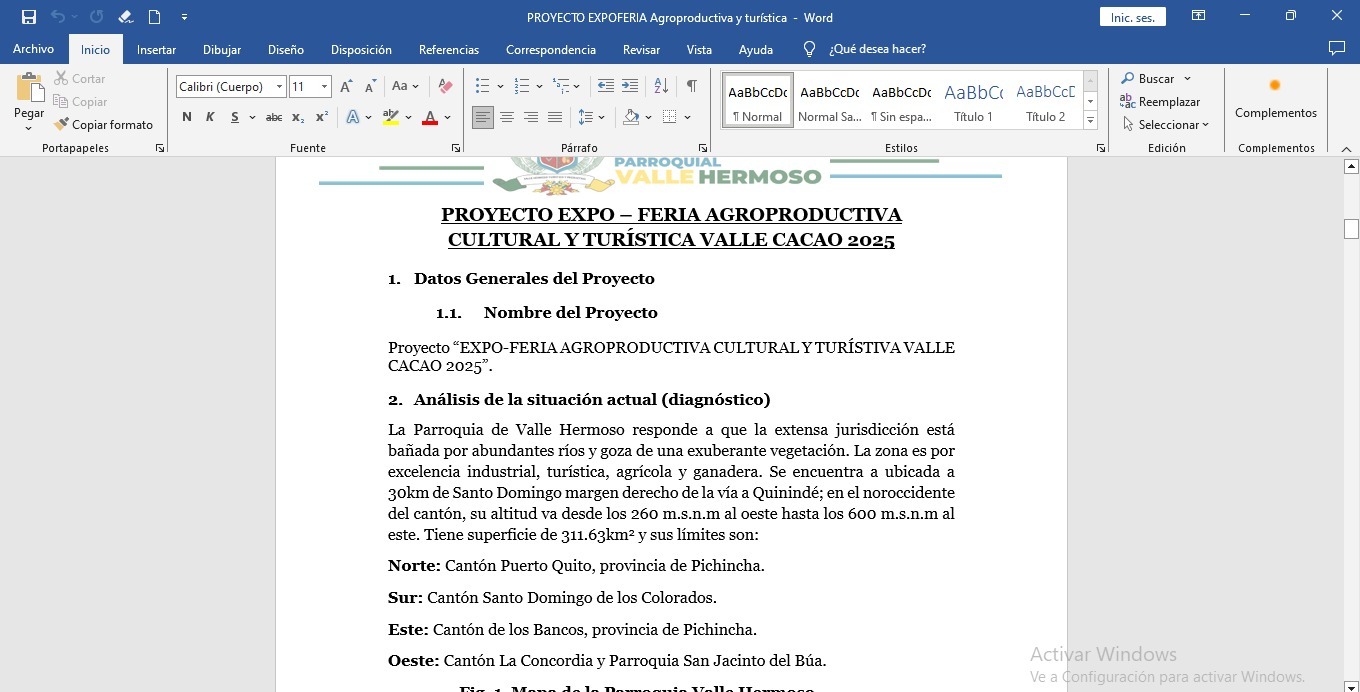Click the Sort A-Z icon

pos(661,87)
